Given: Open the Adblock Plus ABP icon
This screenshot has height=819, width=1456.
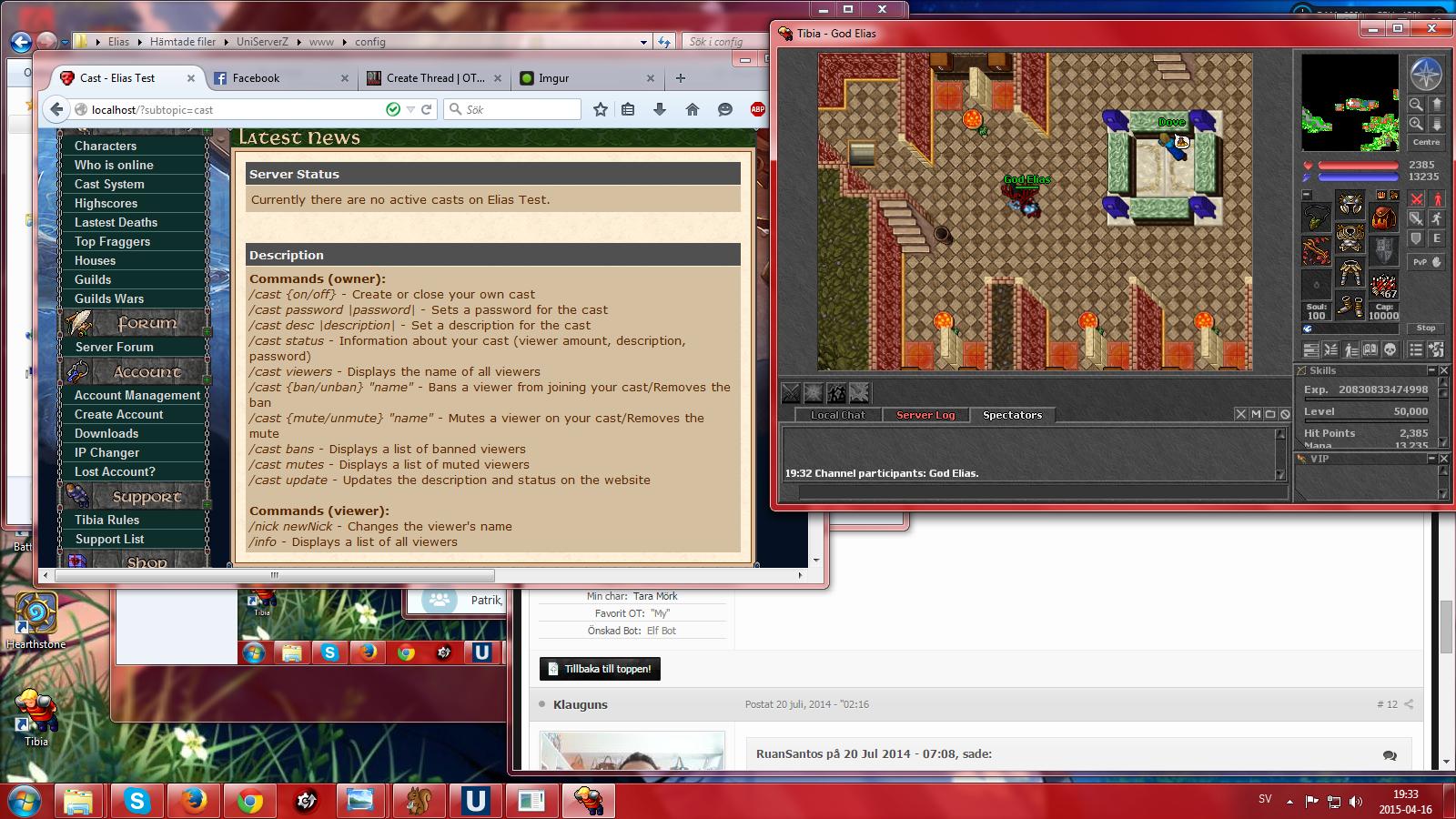Looking at the screenshot, I should click(x=757, y=109).
